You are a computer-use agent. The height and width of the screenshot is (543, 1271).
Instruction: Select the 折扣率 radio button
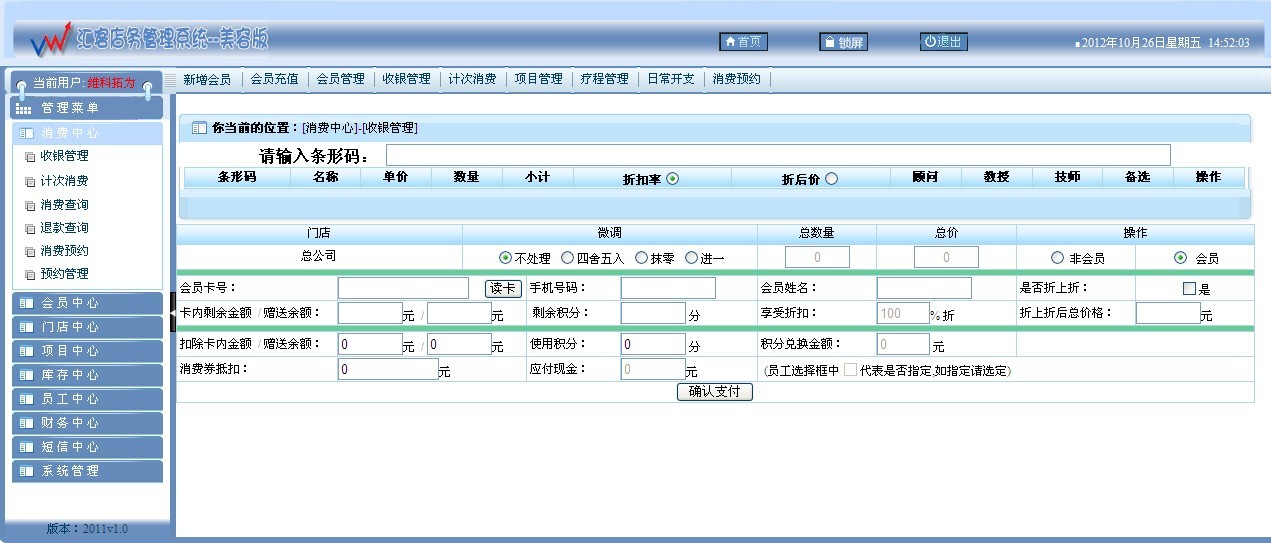[x=672, y=179]
